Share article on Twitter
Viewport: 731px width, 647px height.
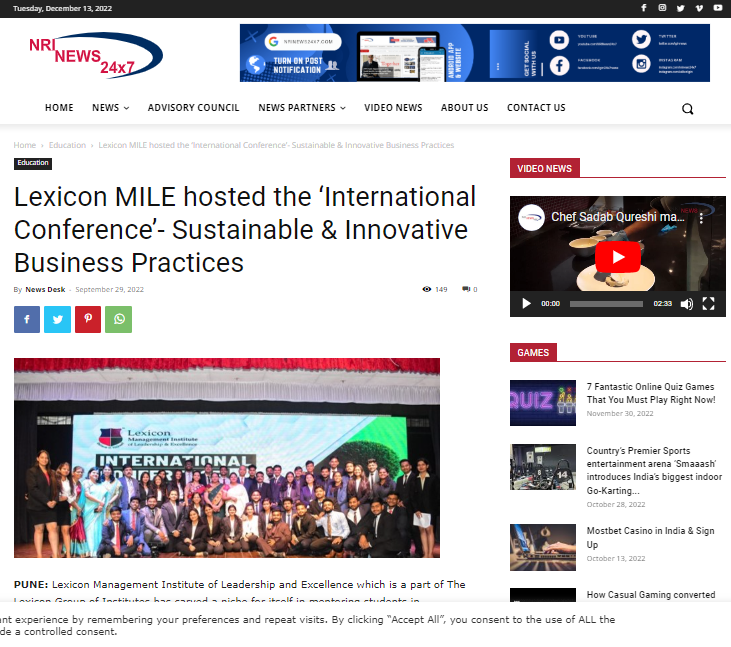57,320
